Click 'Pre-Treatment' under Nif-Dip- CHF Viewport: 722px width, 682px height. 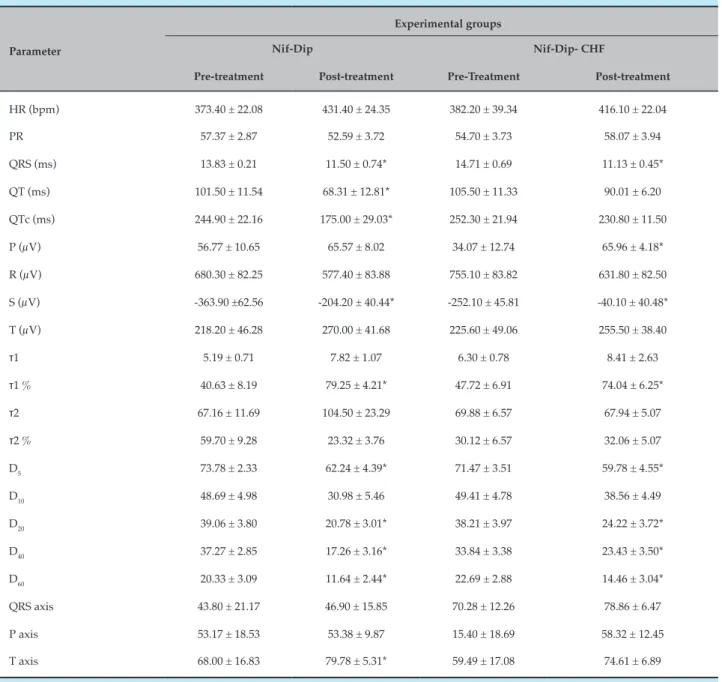483,76
